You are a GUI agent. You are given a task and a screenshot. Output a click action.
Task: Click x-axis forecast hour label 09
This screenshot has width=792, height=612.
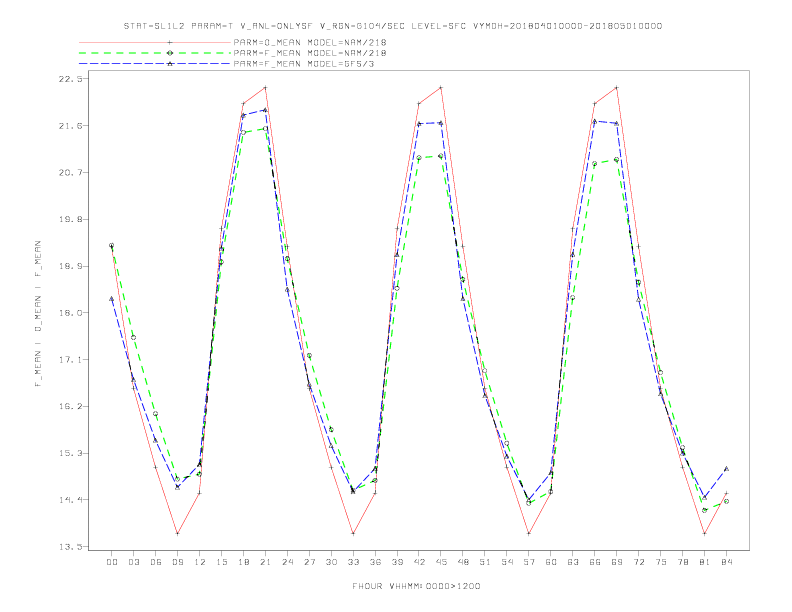(177, 562)
